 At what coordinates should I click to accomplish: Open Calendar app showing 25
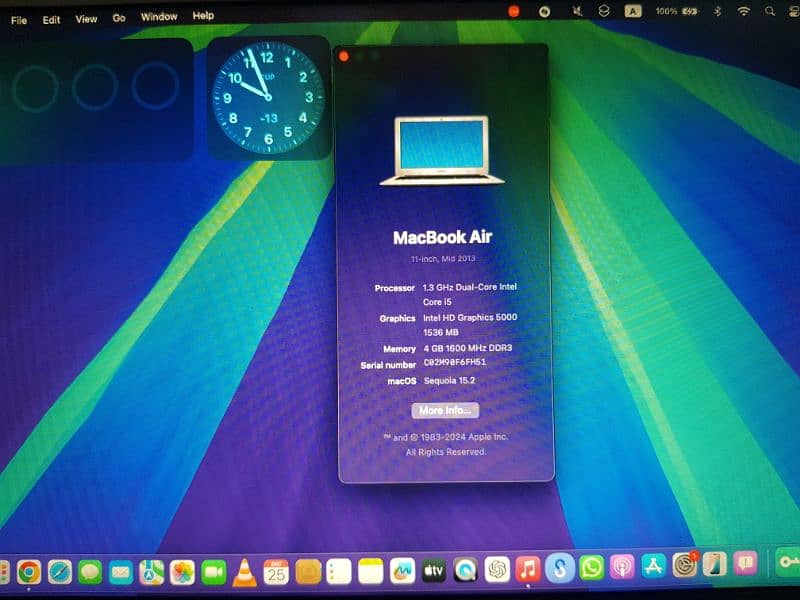(x=276, y=571)
